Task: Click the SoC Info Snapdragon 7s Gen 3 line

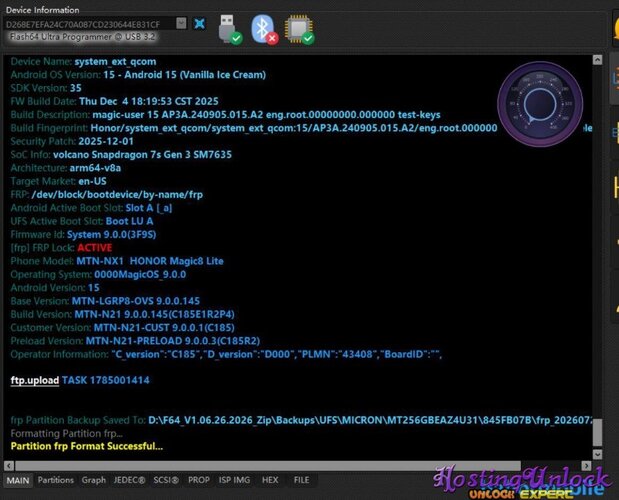Action: click(x=121, y=155)
